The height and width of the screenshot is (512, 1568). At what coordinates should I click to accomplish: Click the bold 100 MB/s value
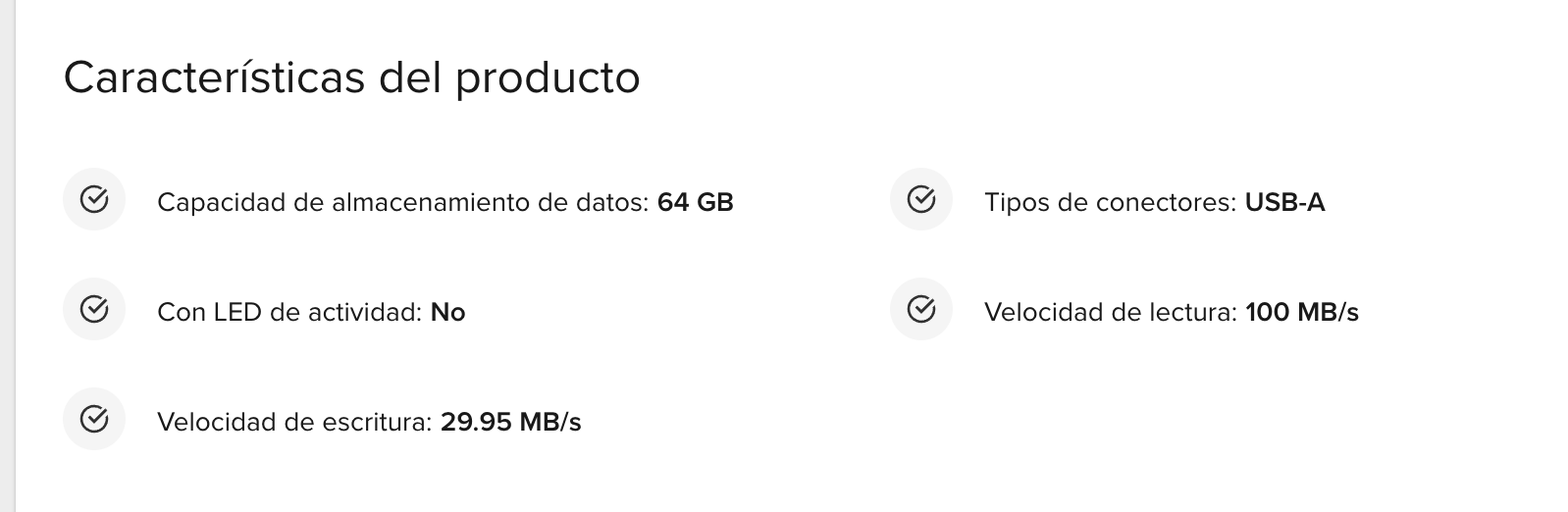pos(1302,313)
